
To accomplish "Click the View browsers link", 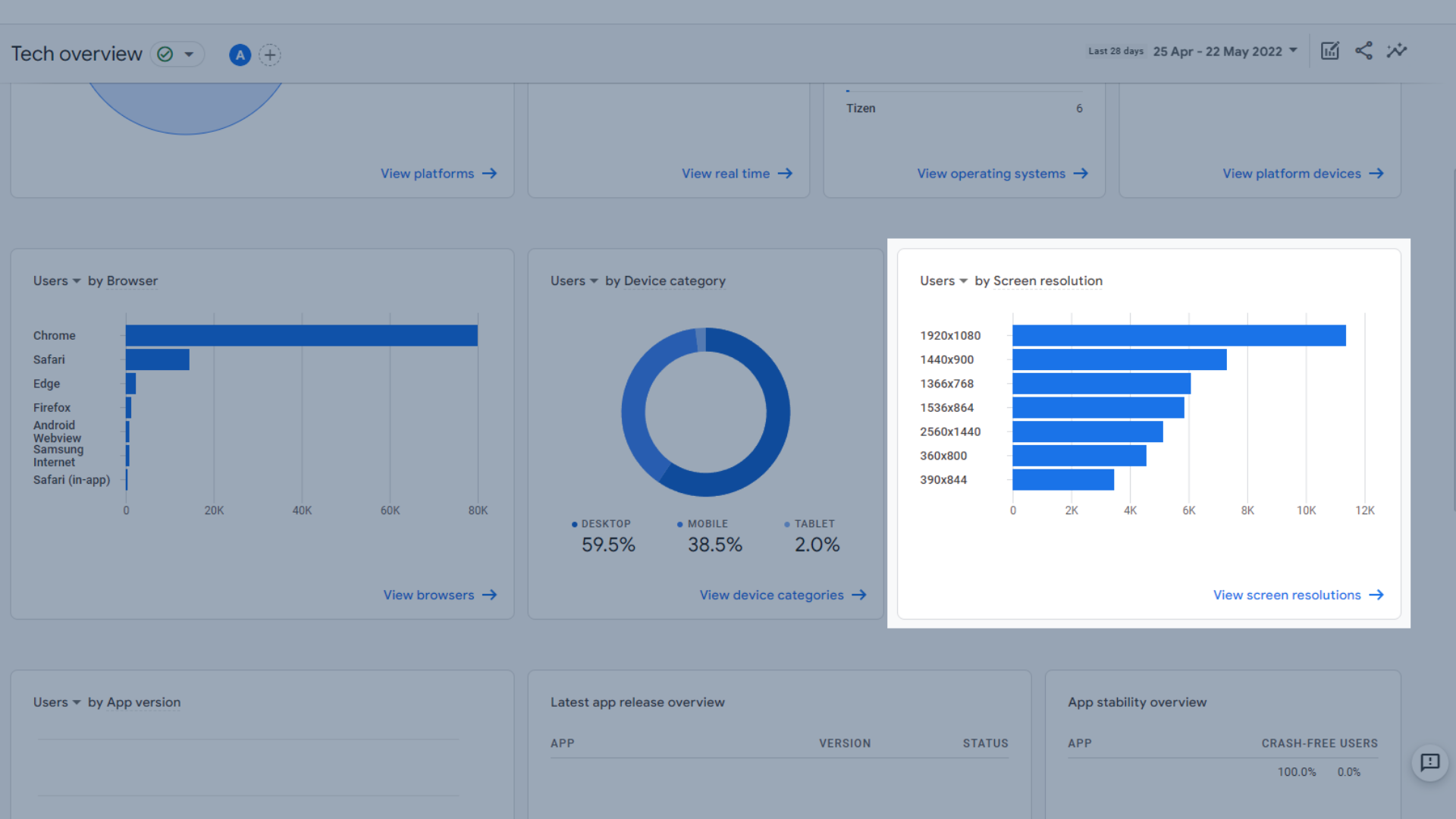I will pos(428,595).
